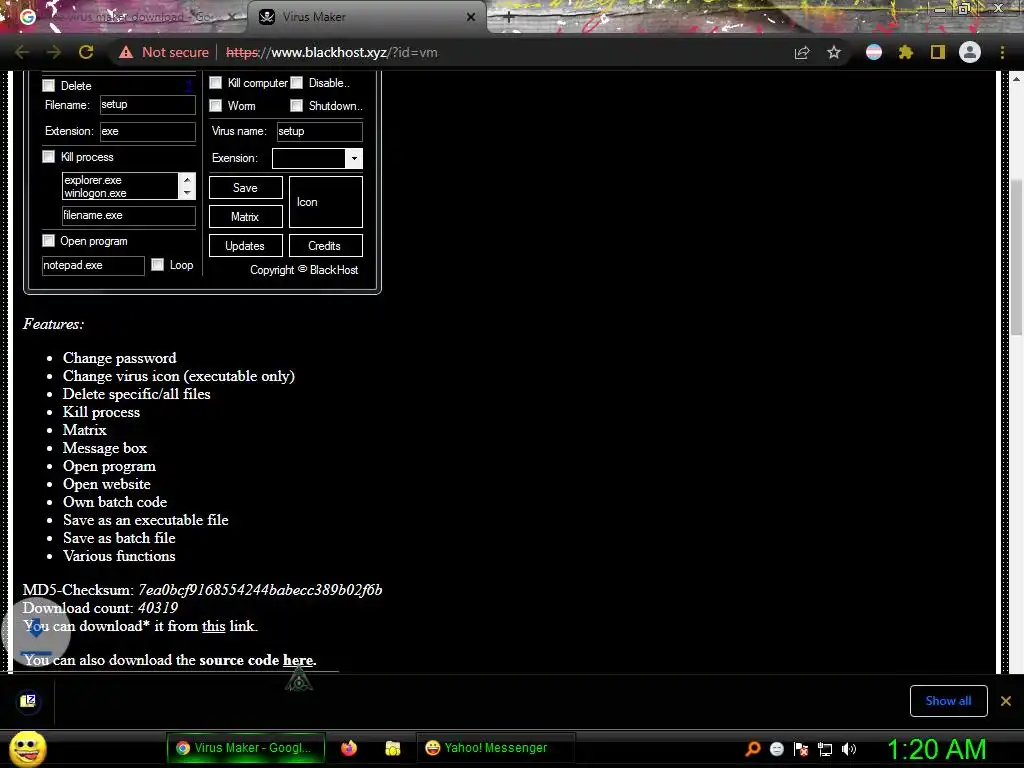The image size is (1024, 768).
Task: Click the white circle tray icon
Action: tap(776, 749)
